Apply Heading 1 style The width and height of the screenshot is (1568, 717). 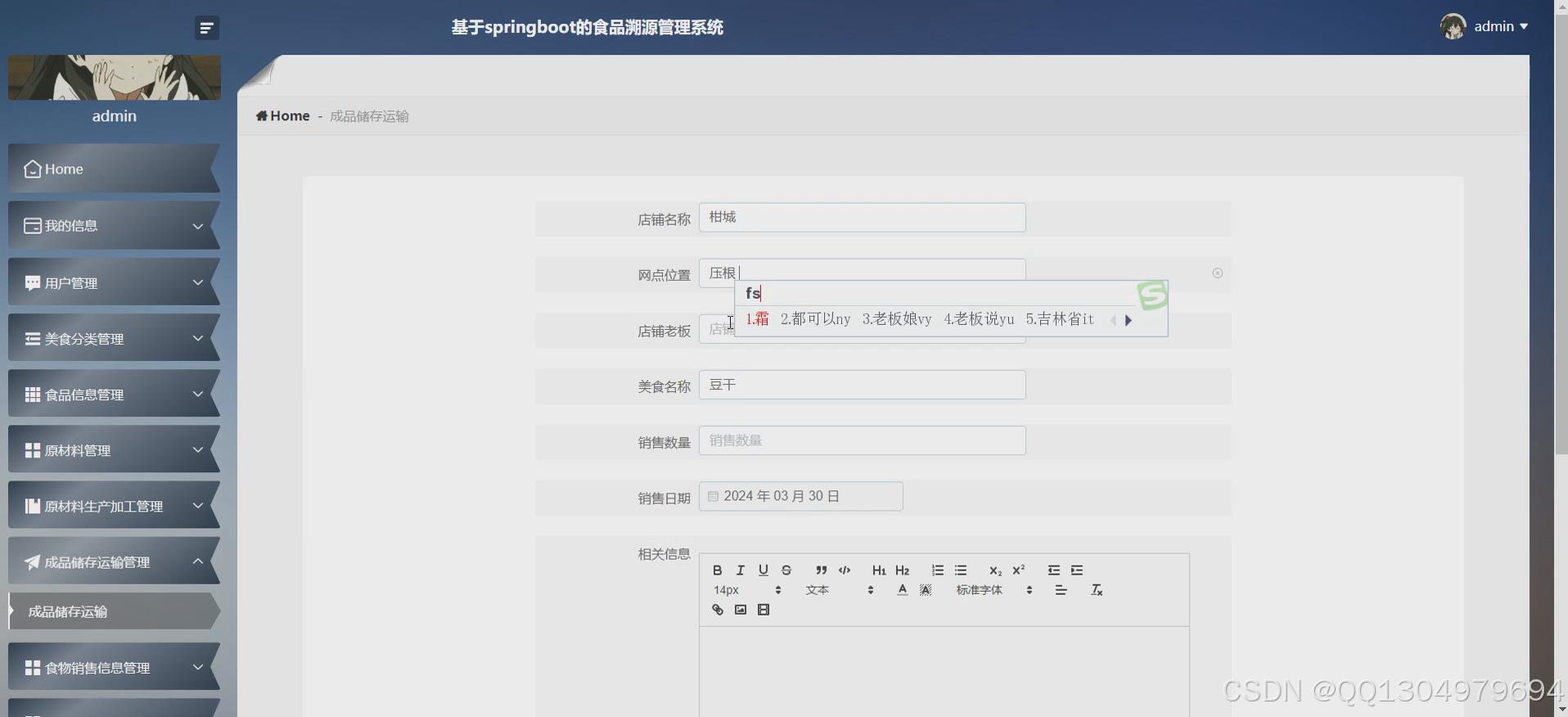click(879, 570)
